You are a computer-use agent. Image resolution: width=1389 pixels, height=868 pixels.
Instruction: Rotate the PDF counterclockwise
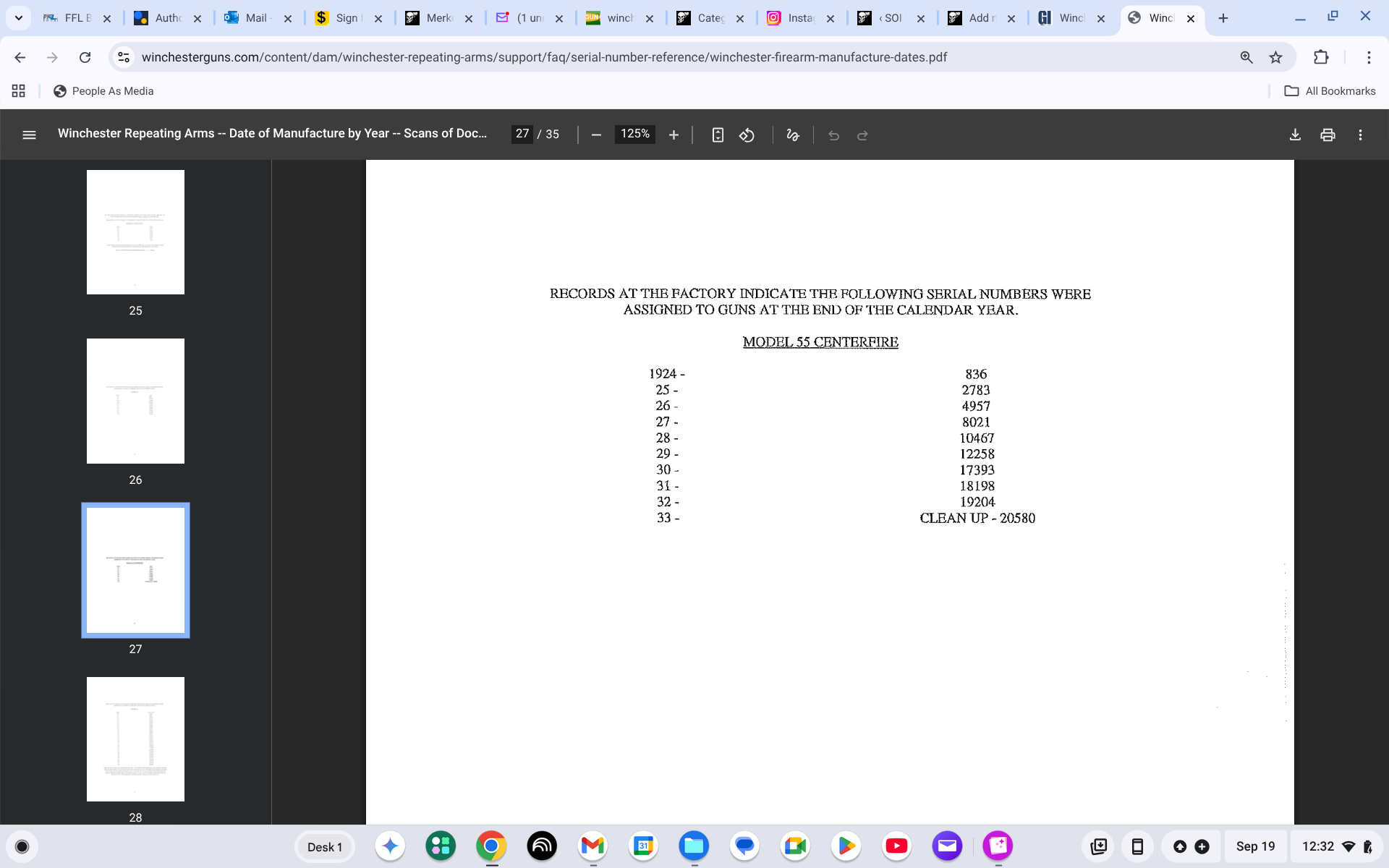747,135
